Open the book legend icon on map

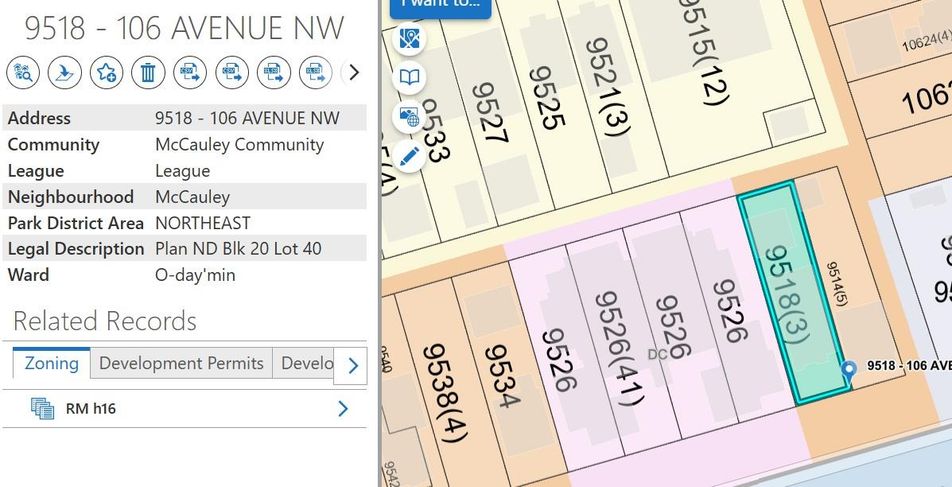409,77
